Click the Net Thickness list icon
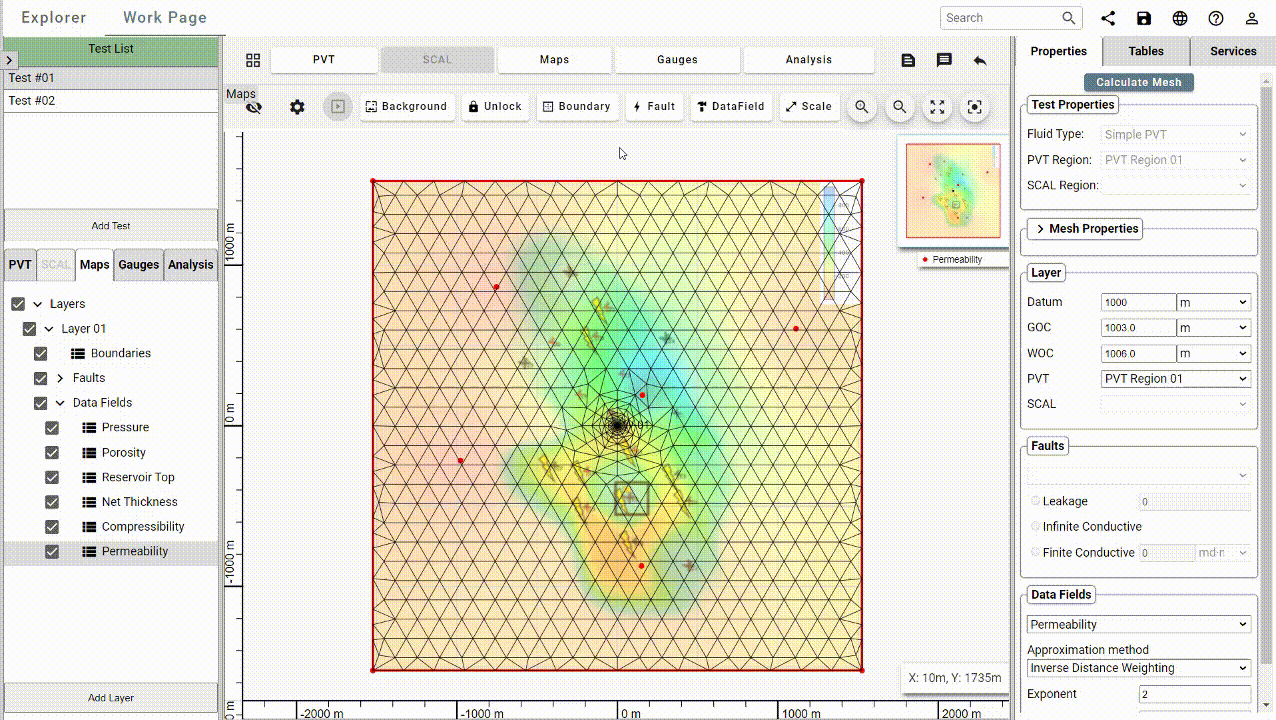1276x720 pixels. [x=89, y=502]
